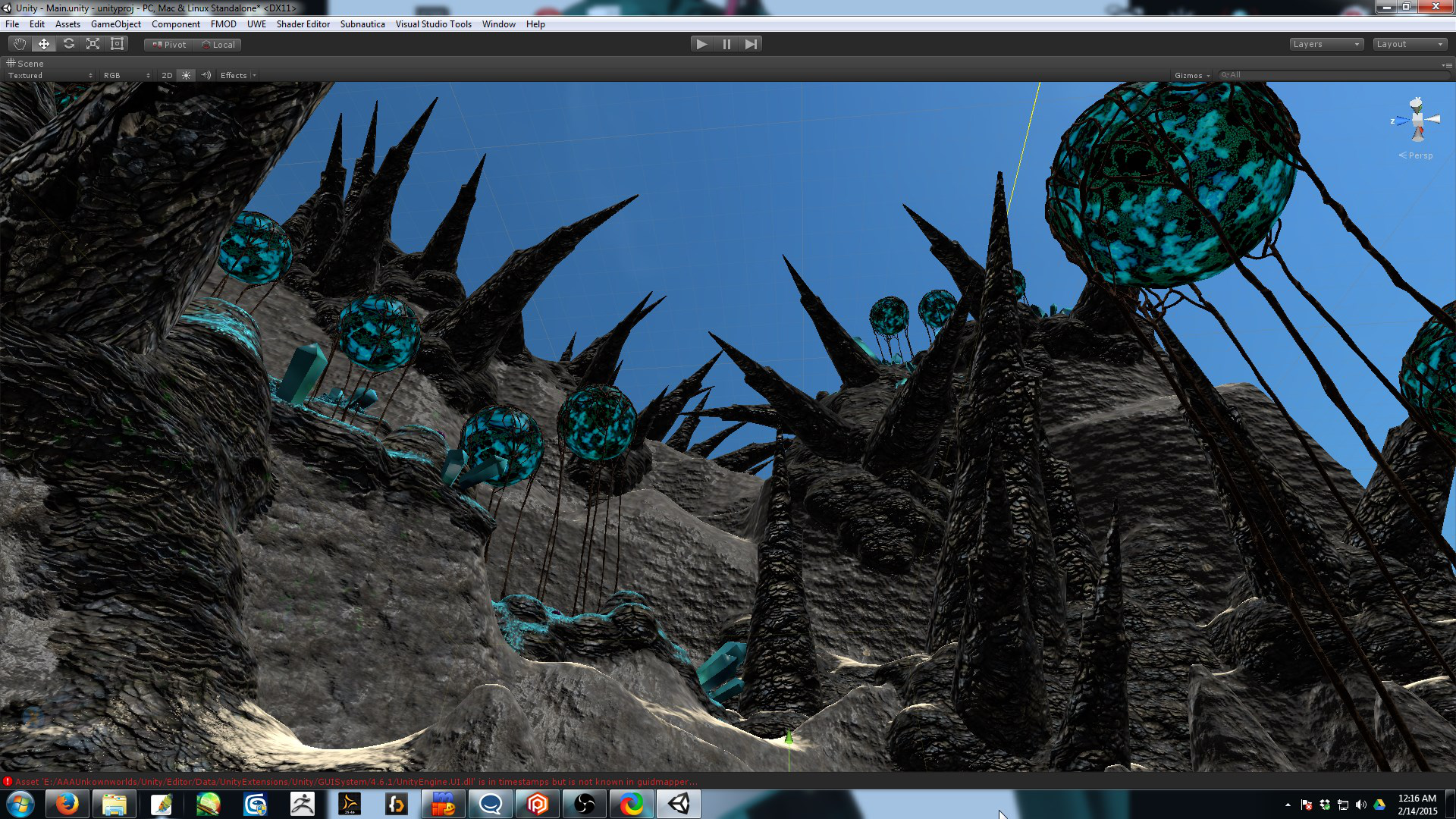The image size is (1456, 819).
Task: Click the Step frame button
Action: tap(751, 44)
